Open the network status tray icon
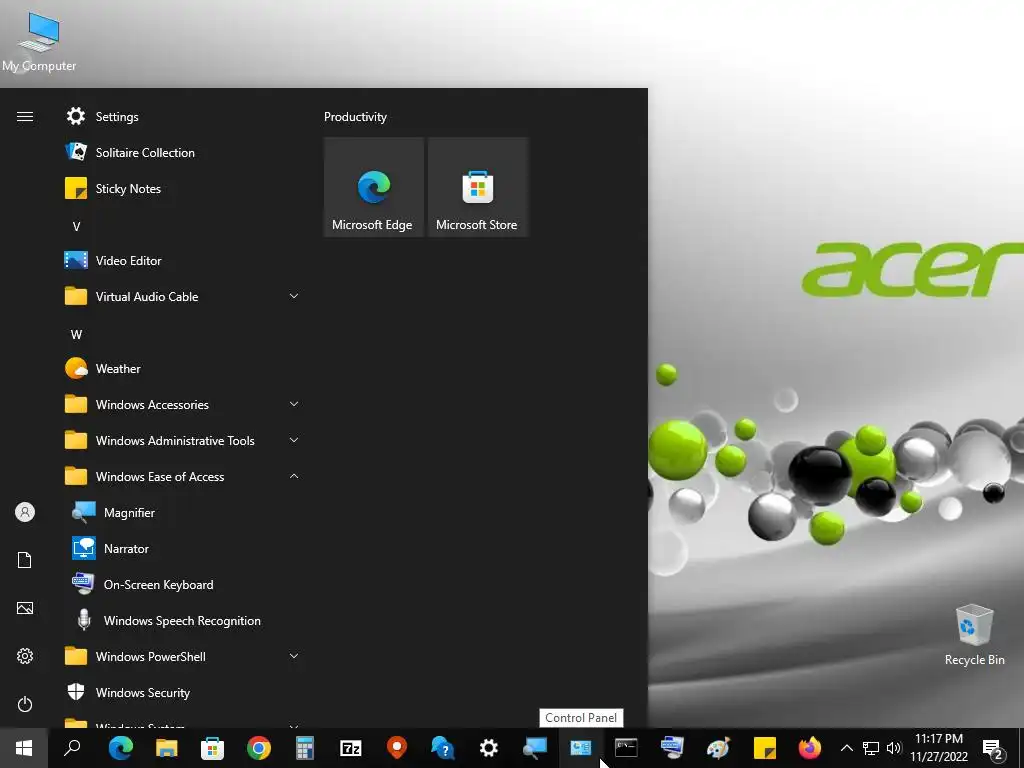The image size is (1024, 768). click(x=871, y=748)
